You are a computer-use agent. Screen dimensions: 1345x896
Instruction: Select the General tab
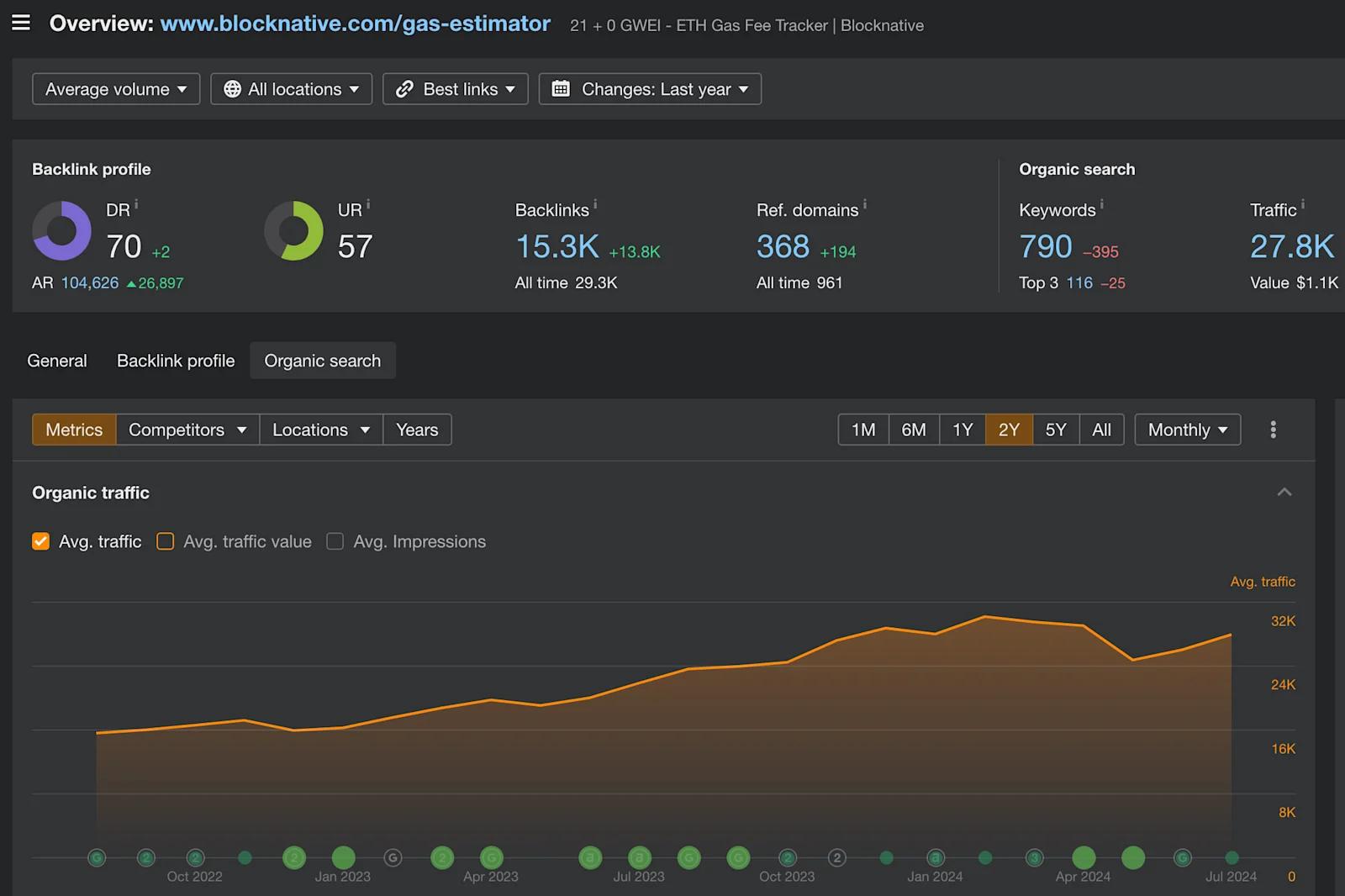57,361
